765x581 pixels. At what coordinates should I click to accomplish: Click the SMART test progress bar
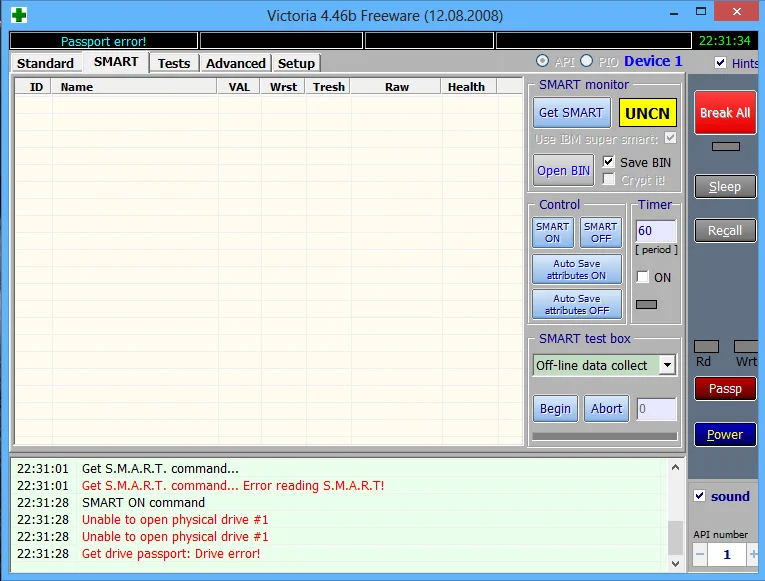click(604, 436)
